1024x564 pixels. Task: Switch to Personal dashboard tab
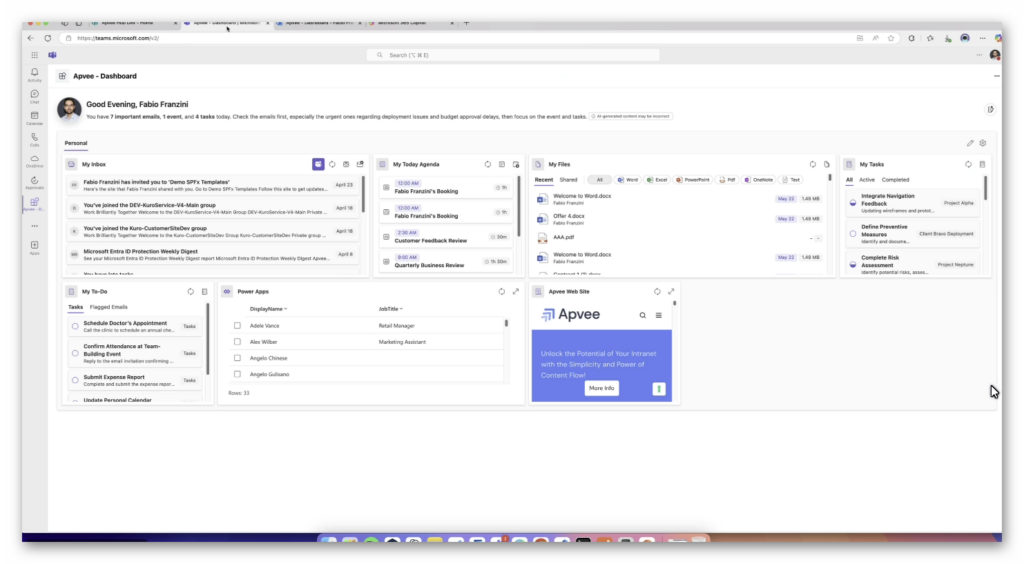76,143
